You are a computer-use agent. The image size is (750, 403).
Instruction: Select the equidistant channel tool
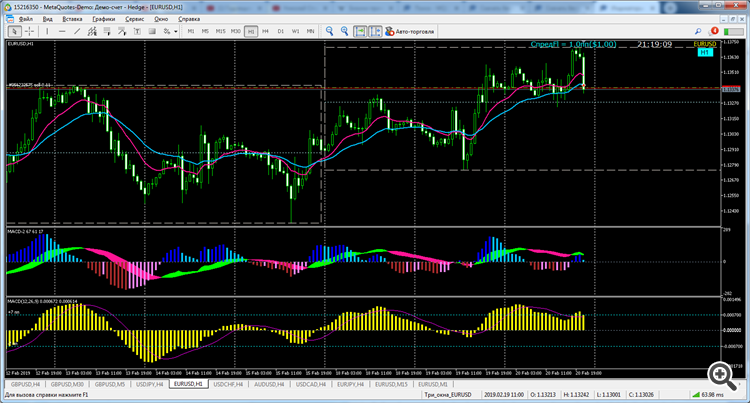click(92, 32)
